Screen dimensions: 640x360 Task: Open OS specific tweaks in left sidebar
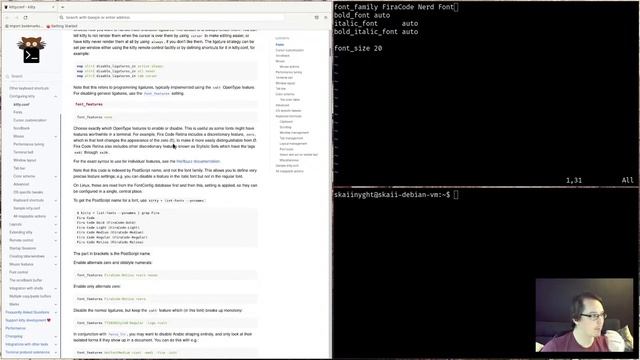pos(28,192)
